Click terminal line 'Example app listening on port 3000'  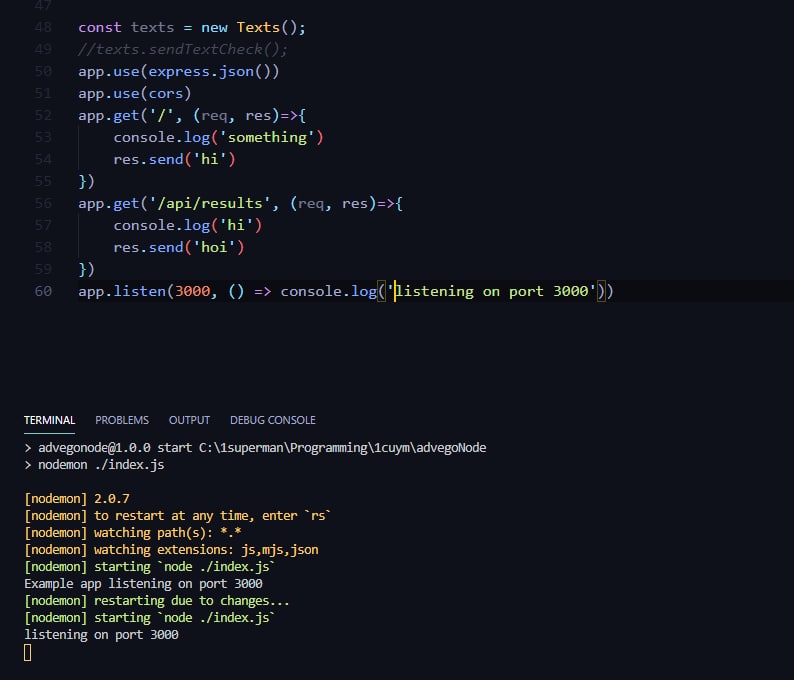[143, 584]
